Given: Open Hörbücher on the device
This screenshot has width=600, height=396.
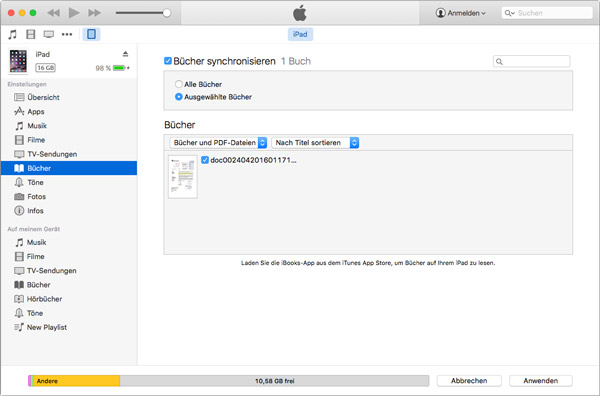Looking at the screenshot, I should (x=69, y=299).
